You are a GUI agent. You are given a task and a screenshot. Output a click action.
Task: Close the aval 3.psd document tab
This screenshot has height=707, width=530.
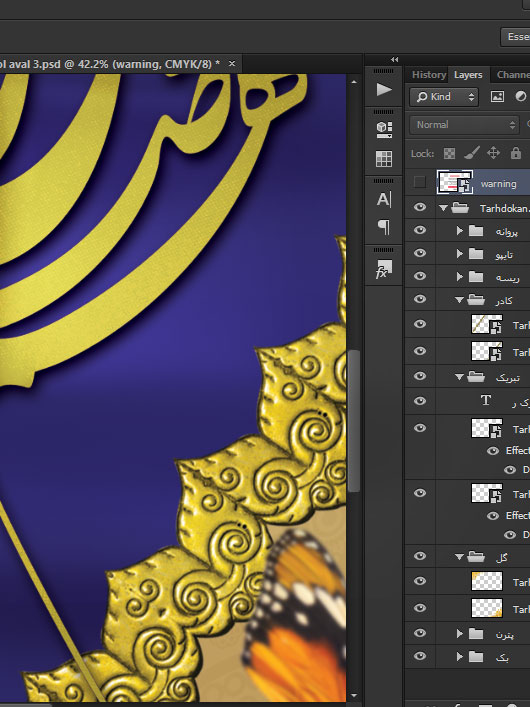[232, 64]
